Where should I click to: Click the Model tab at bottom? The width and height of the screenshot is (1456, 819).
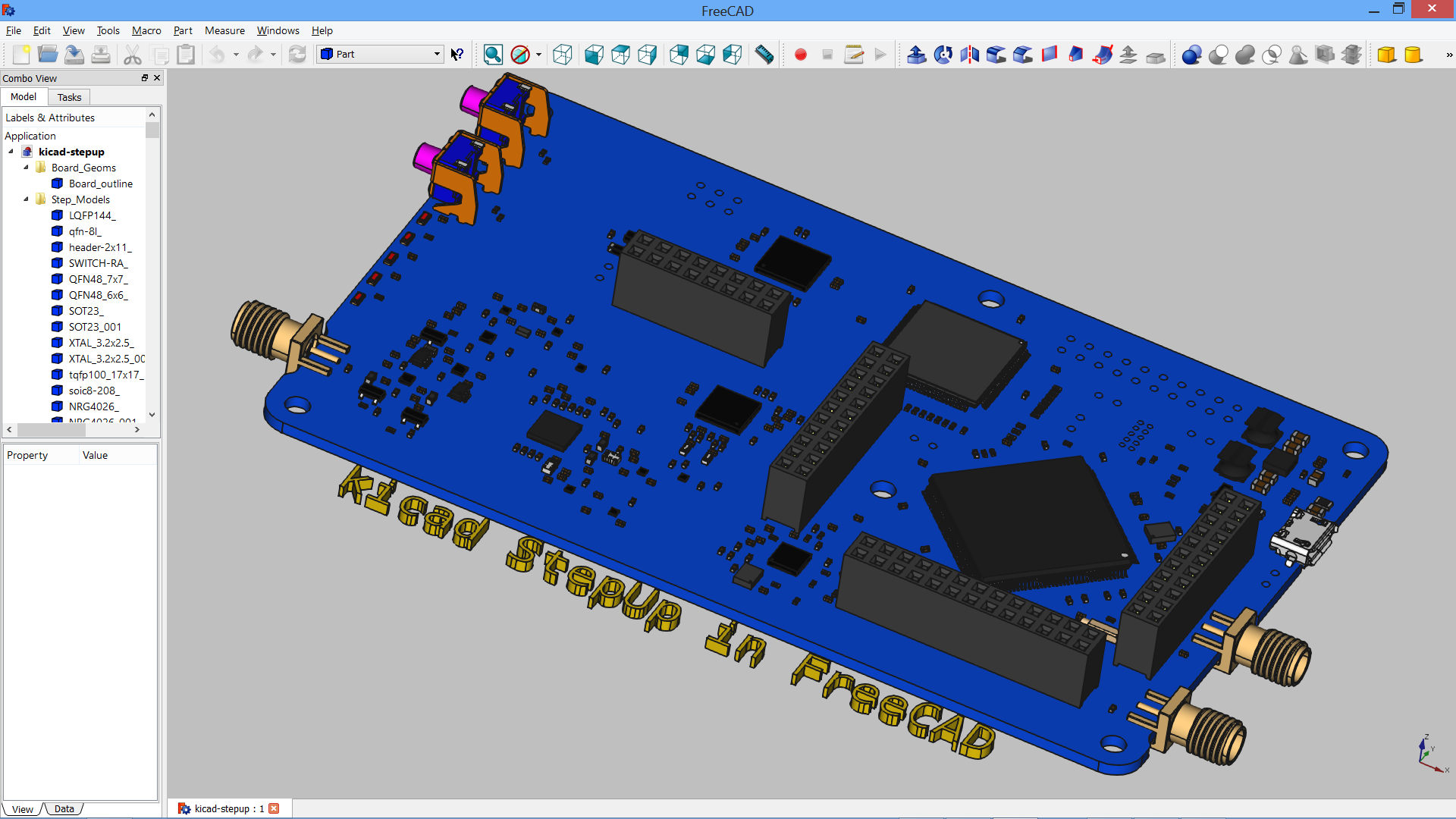tap(23, 96)
